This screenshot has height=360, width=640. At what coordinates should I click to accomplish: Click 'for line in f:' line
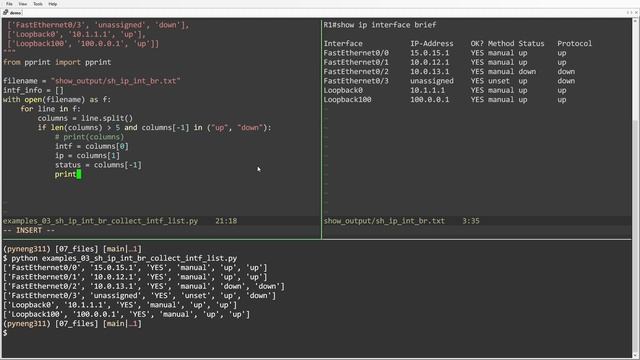(x=51, y=109)
